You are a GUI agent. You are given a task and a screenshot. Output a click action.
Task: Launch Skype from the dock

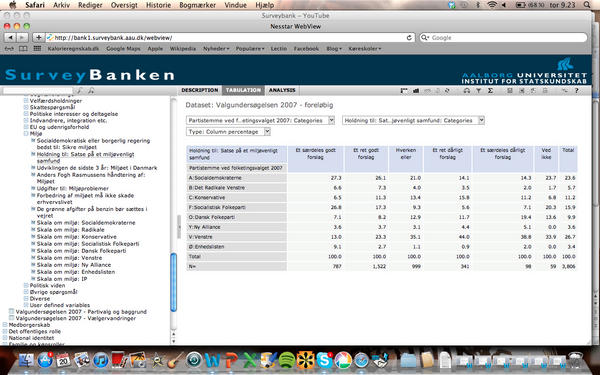pyautogui.click(x=324, y=360)
